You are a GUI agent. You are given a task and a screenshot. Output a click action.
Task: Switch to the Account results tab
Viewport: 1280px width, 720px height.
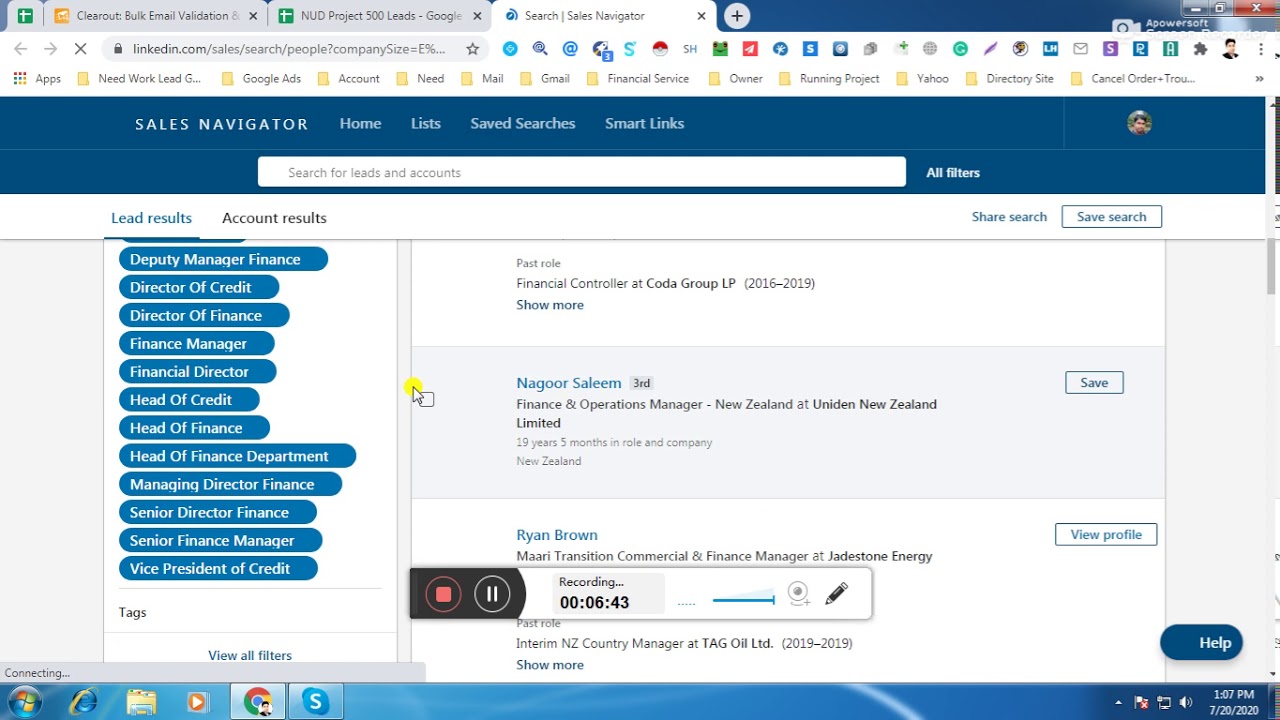pyautogui.click(x=274, y=218)
